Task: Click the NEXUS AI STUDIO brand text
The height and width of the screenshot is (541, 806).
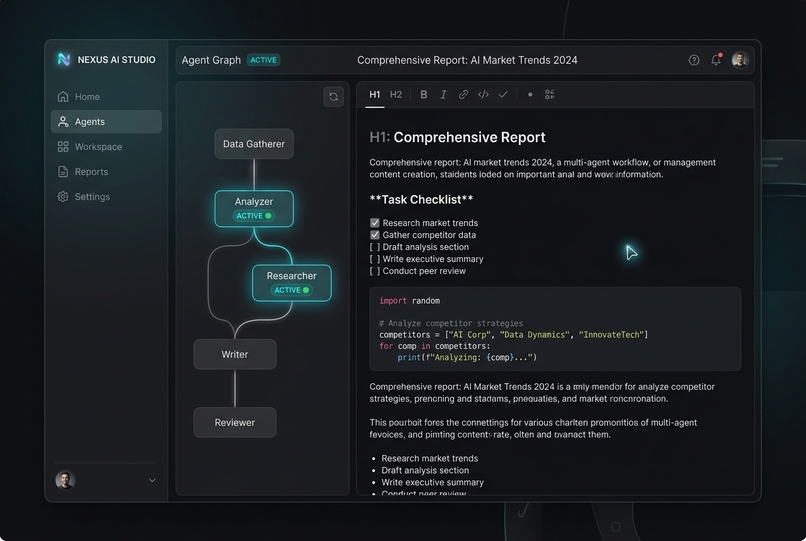Action: click(117, 60)
